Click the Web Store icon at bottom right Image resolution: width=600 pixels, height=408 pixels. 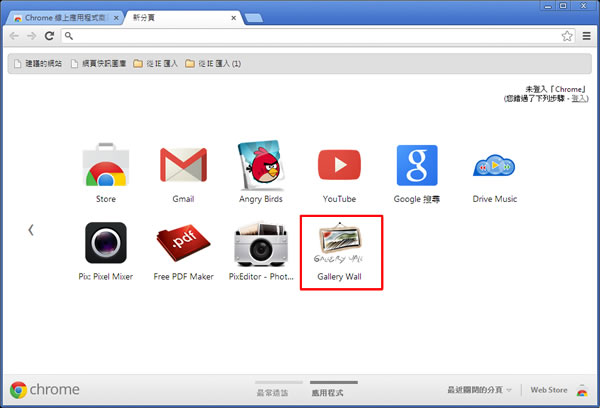click(582, 390)
